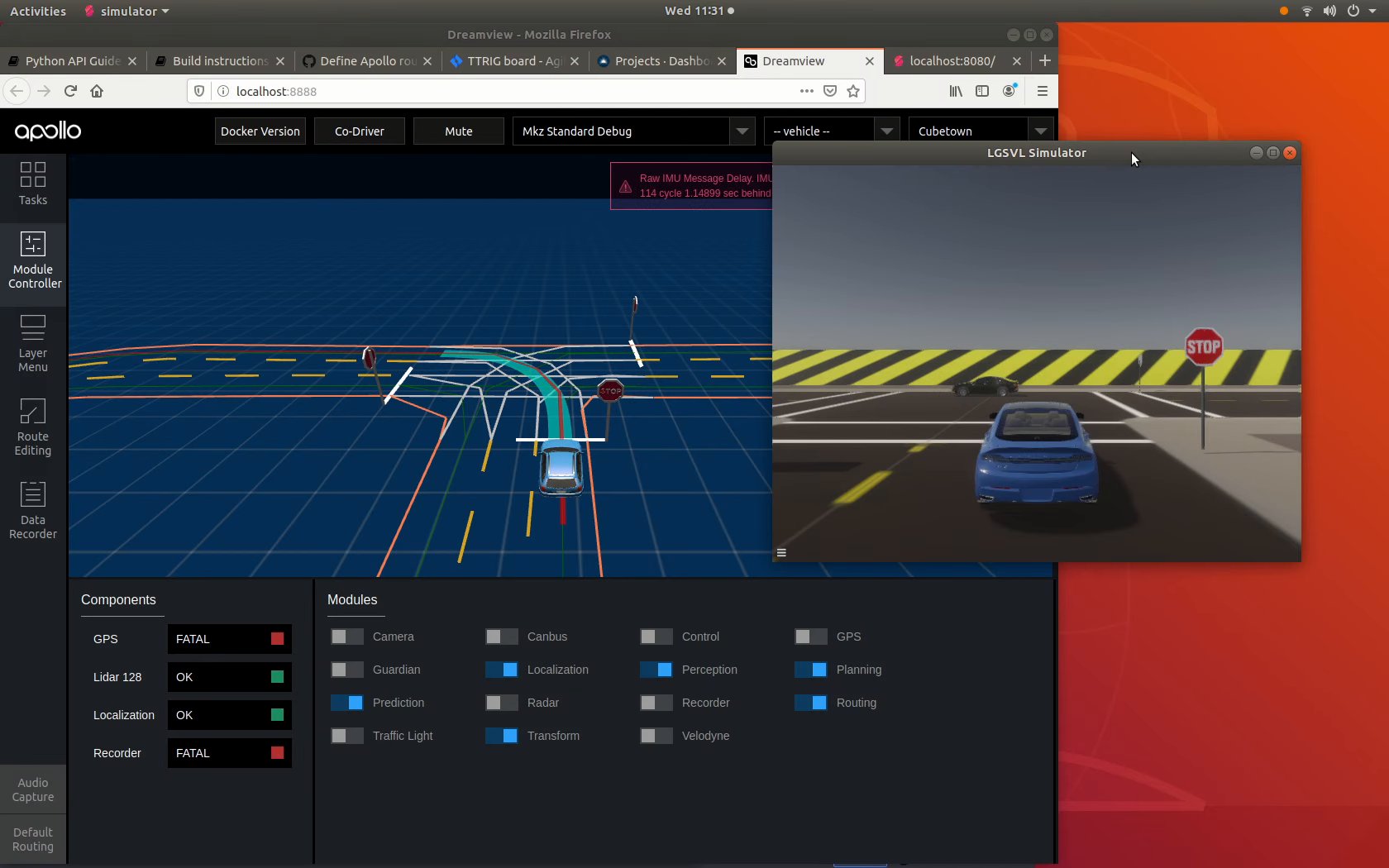Click the hamburger menu in LGSVL Simulator
The width and height of the screenshot is (1389, 868).
(x=781, y=553)
